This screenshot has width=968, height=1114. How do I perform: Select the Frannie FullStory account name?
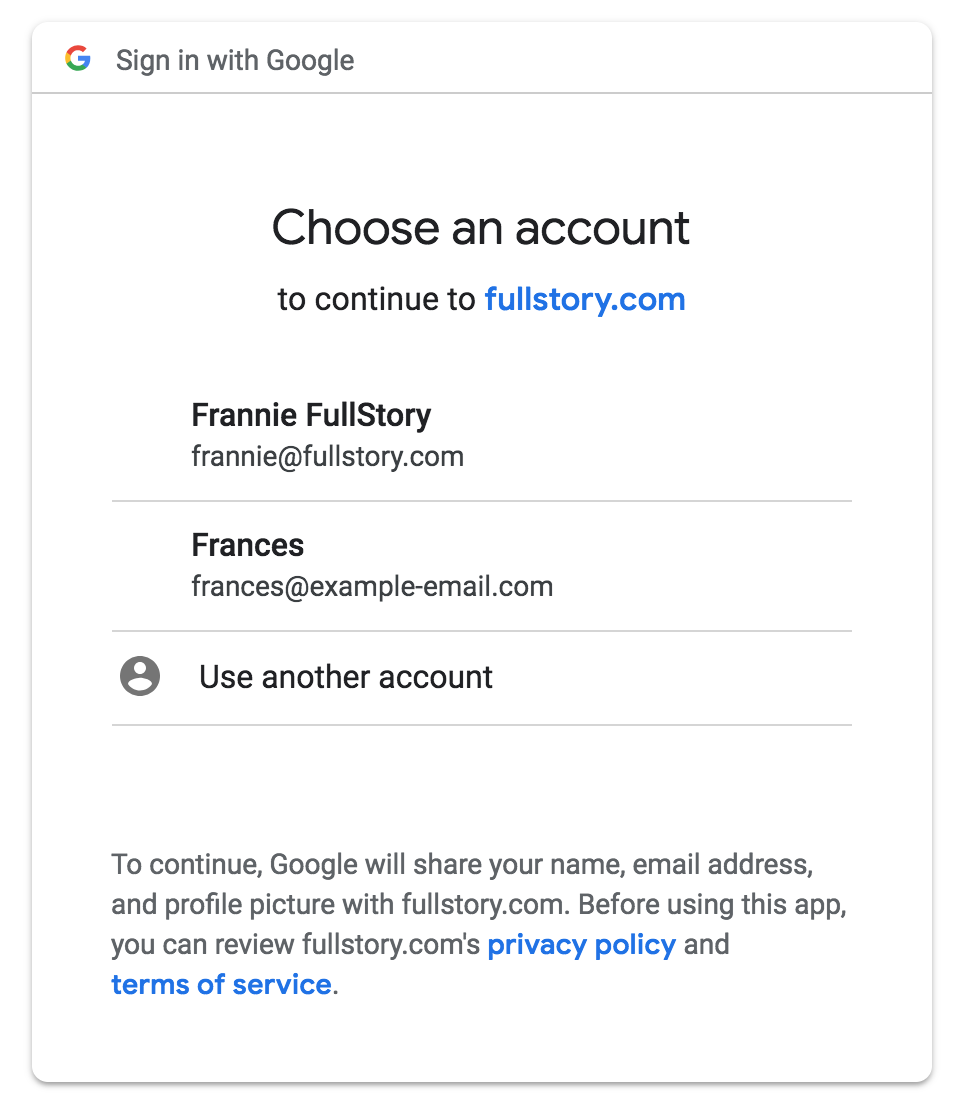click(x=311, y=415)
